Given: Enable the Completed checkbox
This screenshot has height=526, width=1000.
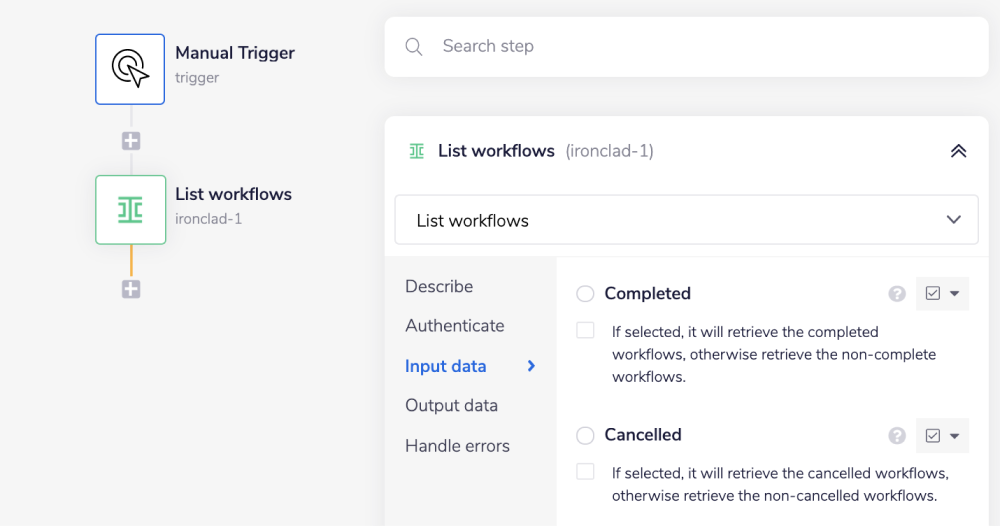Looking at the screenshot, I should [586, 331].
